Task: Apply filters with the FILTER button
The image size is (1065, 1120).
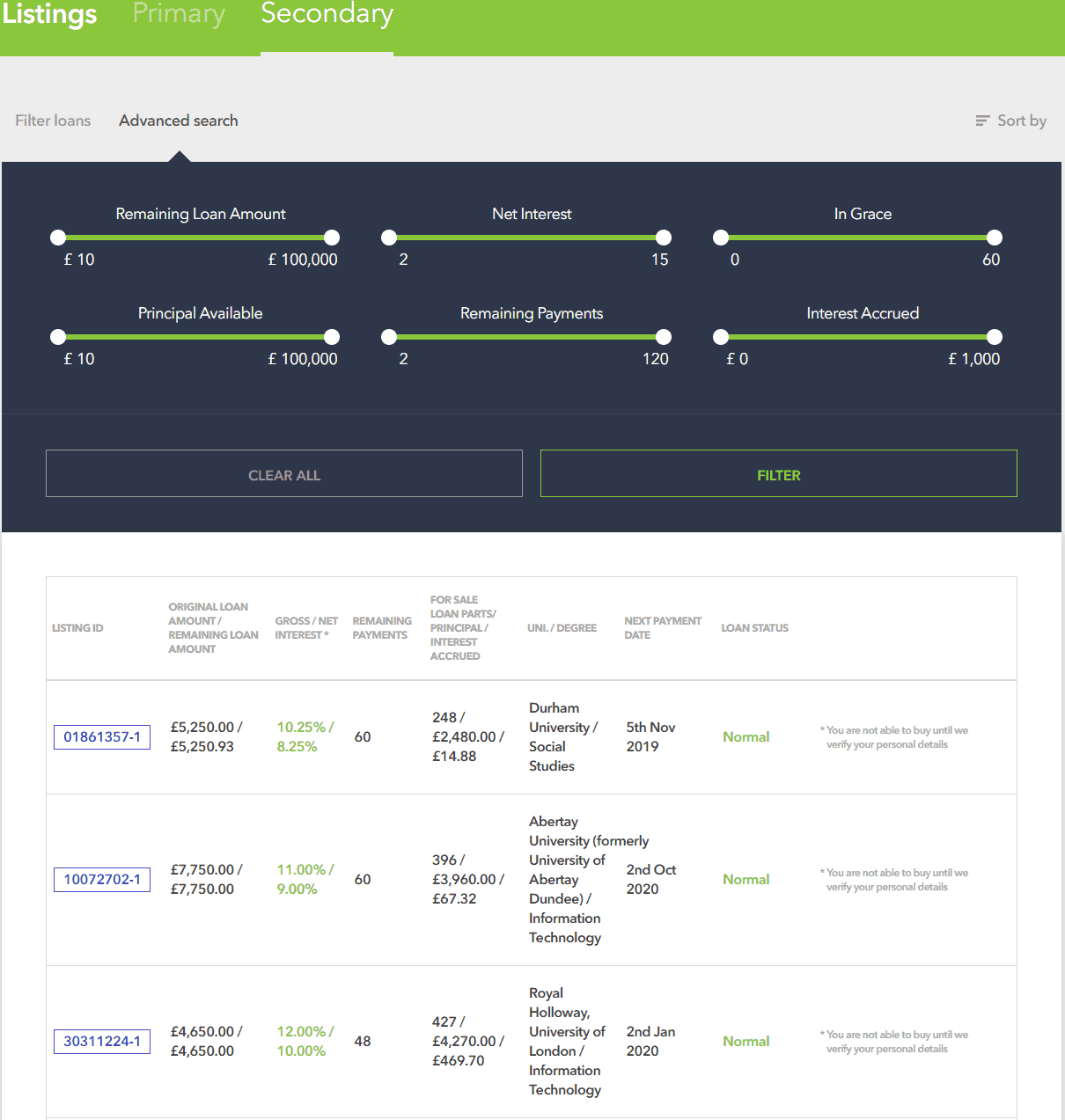Action: tap(778, 474)
